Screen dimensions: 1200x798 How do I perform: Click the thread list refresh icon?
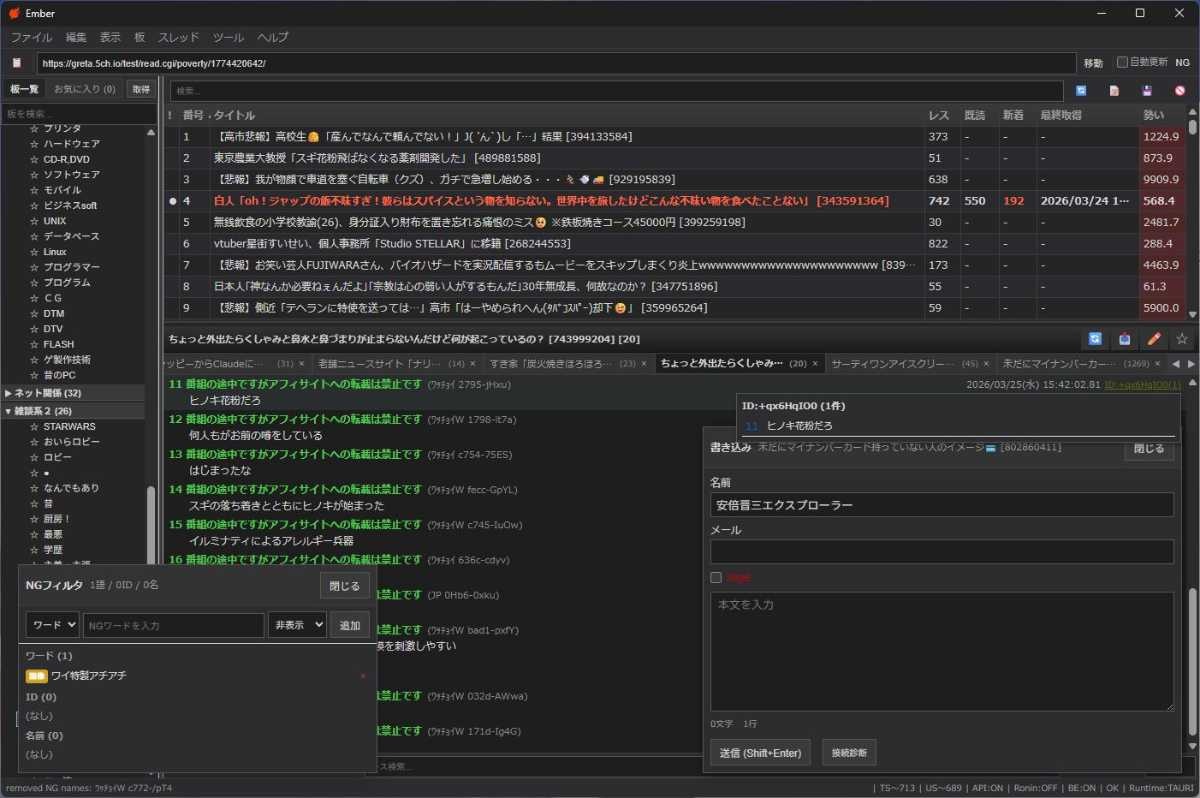[x=1081, y=91]
